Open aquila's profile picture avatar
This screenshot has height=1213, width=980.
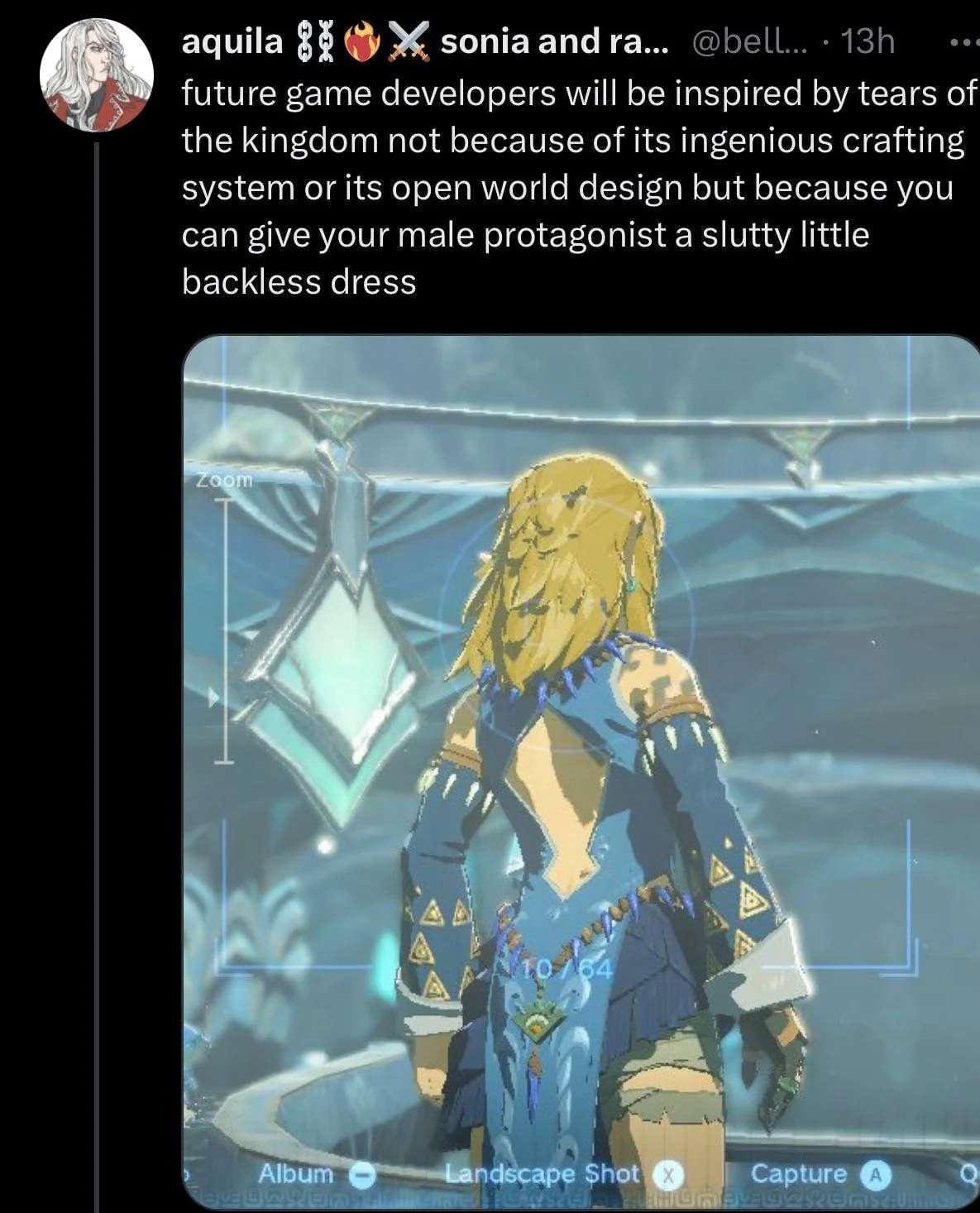pyautogui.click(x=98, y=74)
